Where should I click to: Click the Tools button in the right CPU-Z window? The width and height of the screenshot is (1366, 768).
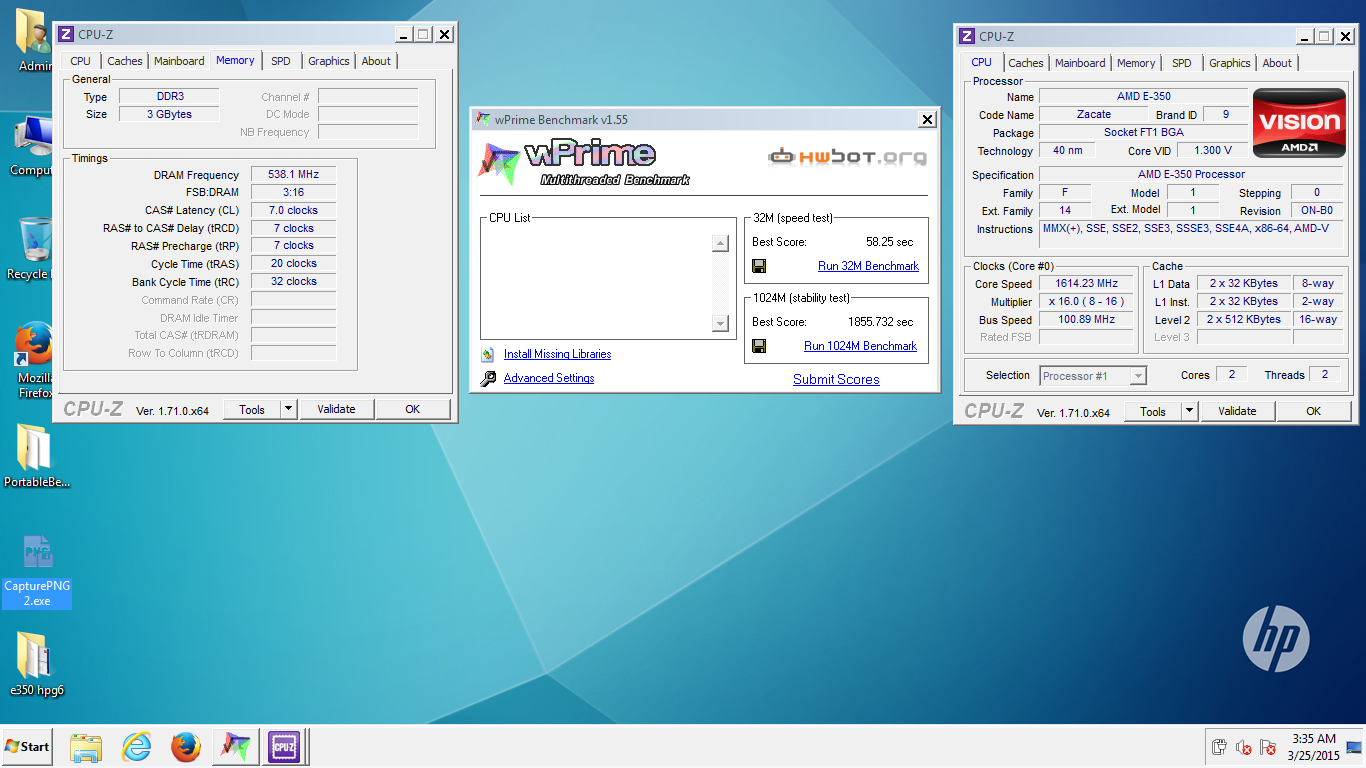[x=1153, y=411]
